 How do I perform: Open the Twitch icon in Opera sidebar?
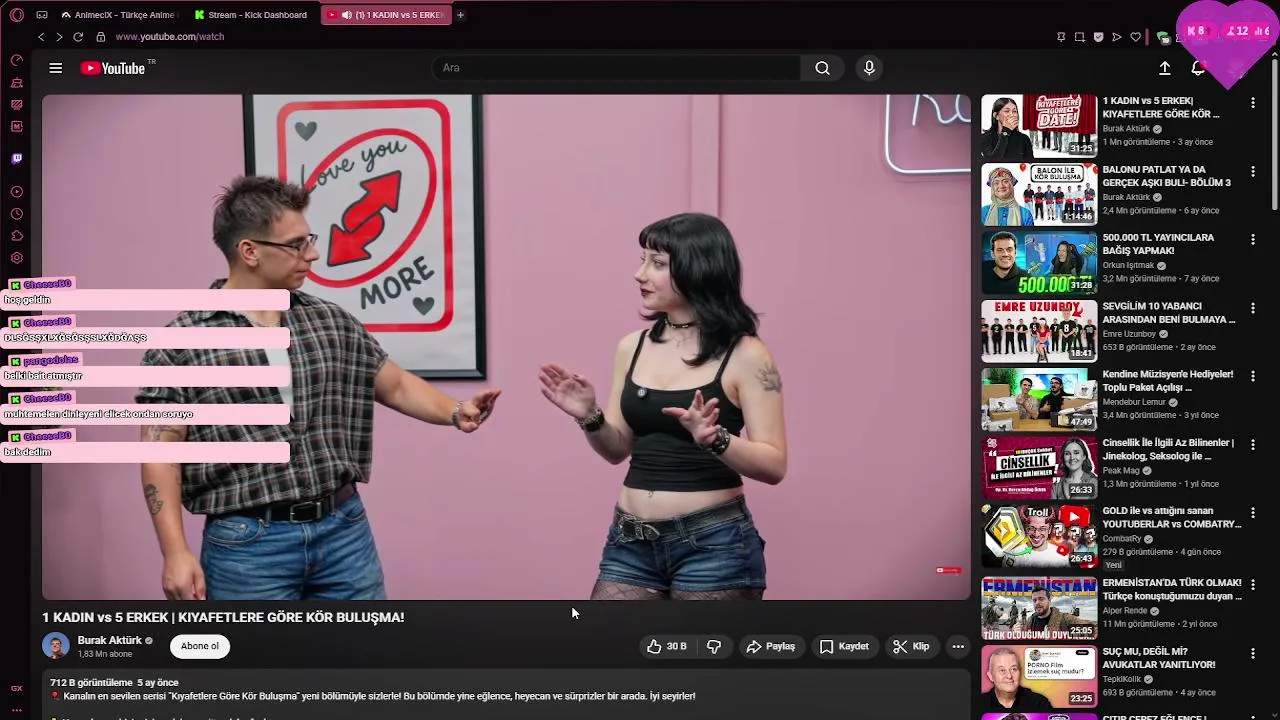(x=16, y=158)
